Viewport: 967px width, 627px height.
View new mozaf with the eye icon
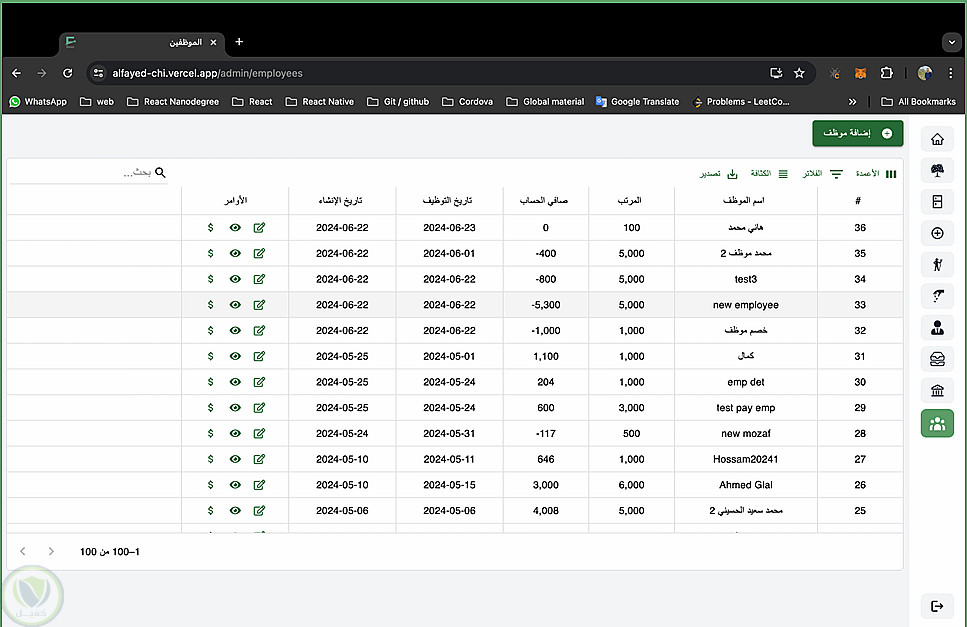[235, 433]
